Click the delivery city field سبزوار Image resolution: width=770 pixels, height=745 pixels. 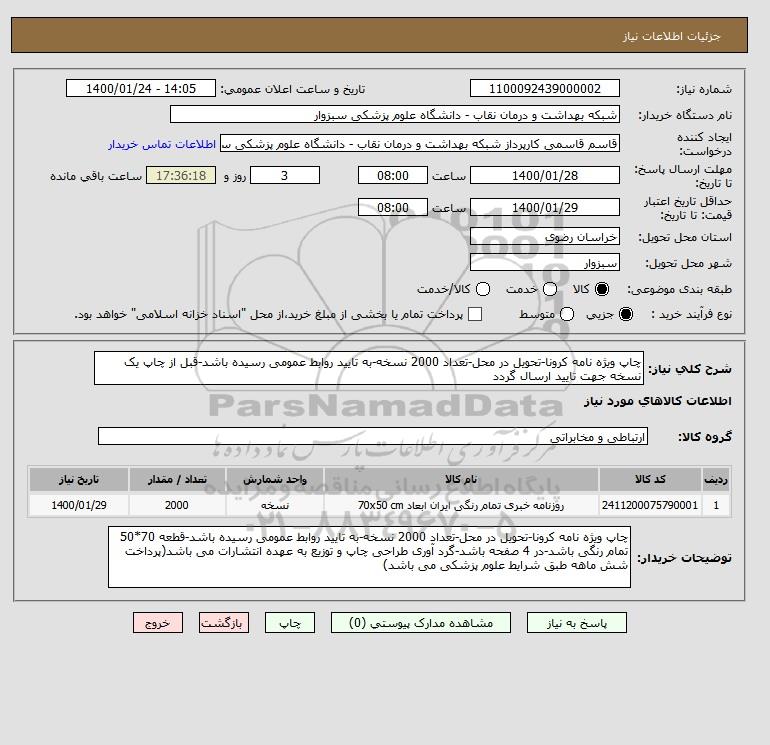tap(545, 263)
